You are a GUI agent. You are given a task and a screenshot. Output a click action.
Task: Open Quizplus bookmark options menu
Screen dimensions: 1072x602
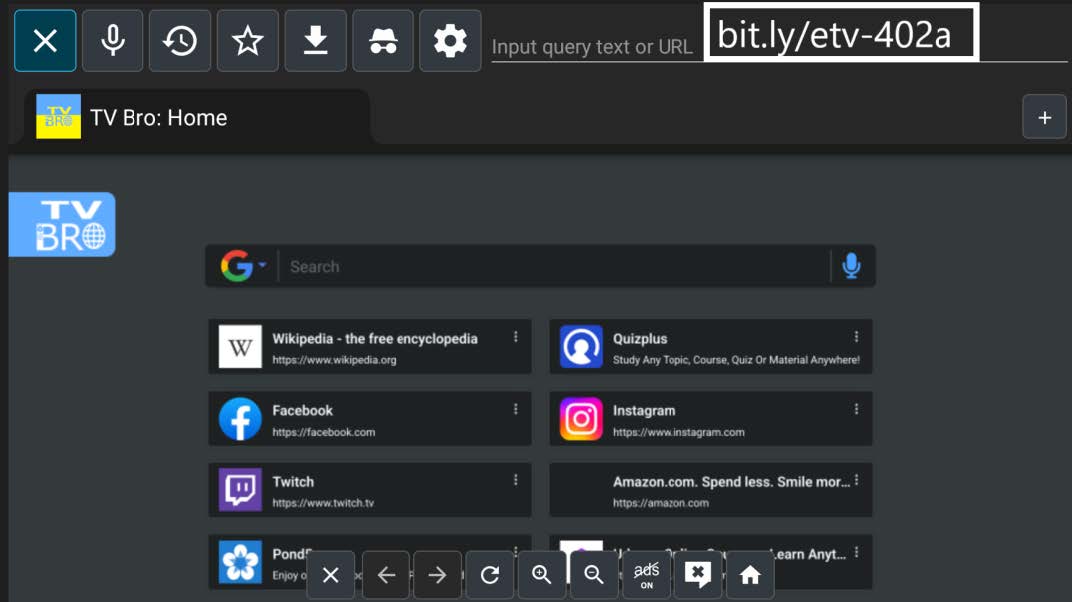point(856,337)
